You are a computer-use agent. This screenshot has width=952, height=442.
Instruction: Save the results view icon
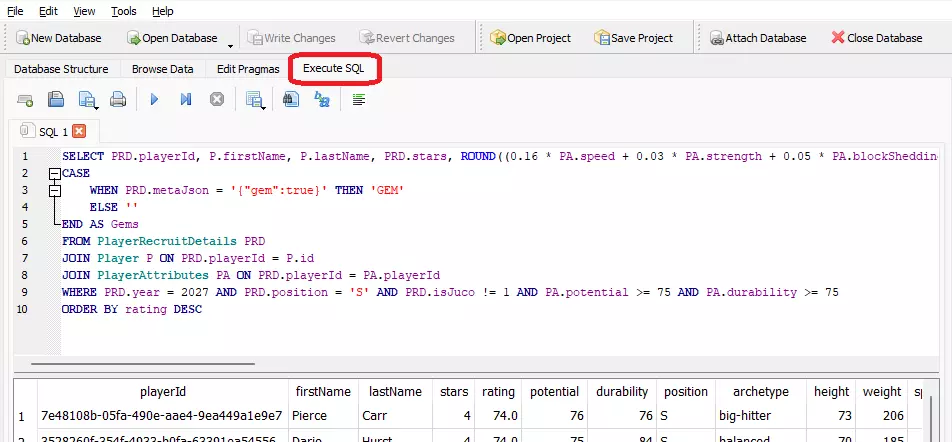(253, 99)
